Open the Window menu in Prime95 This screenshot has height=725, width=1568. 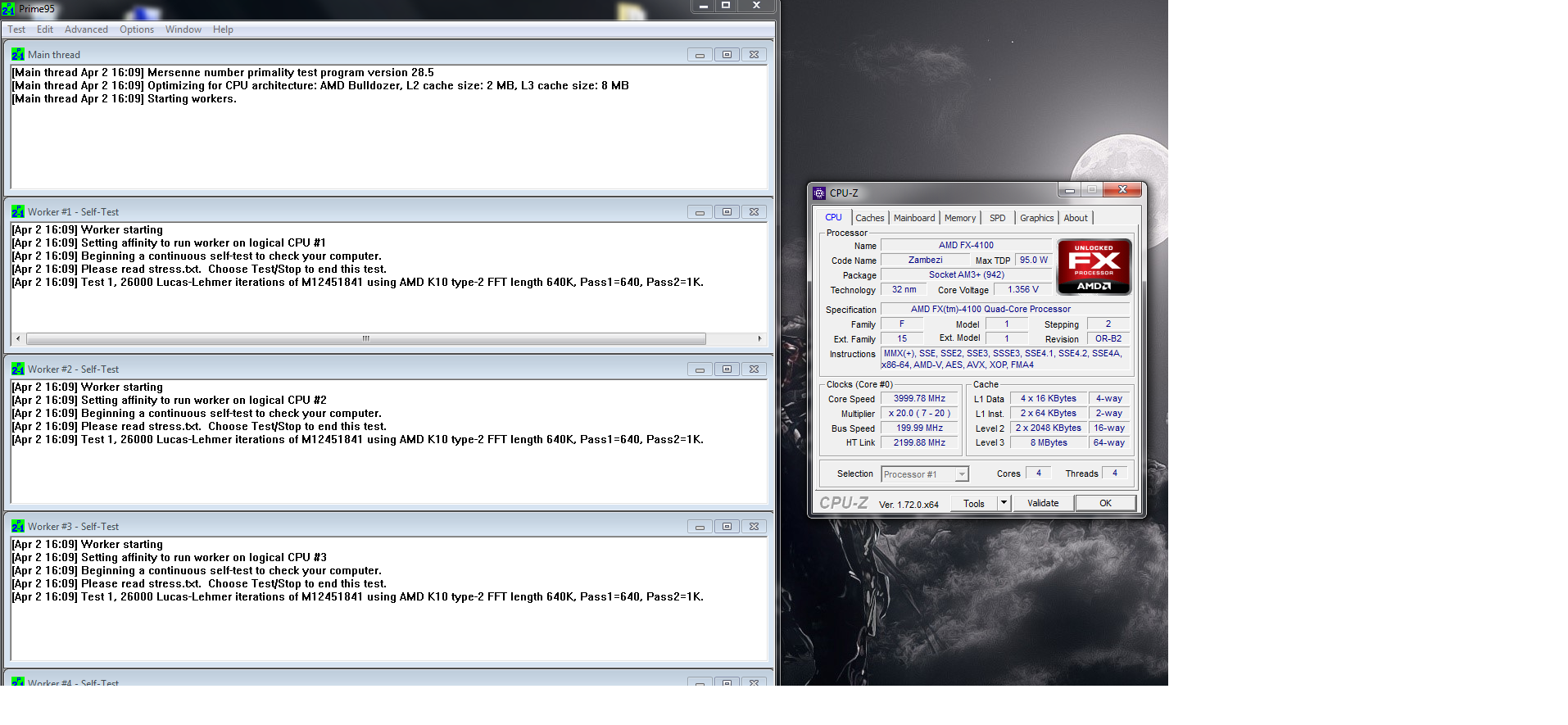click(x=184, y=29)
